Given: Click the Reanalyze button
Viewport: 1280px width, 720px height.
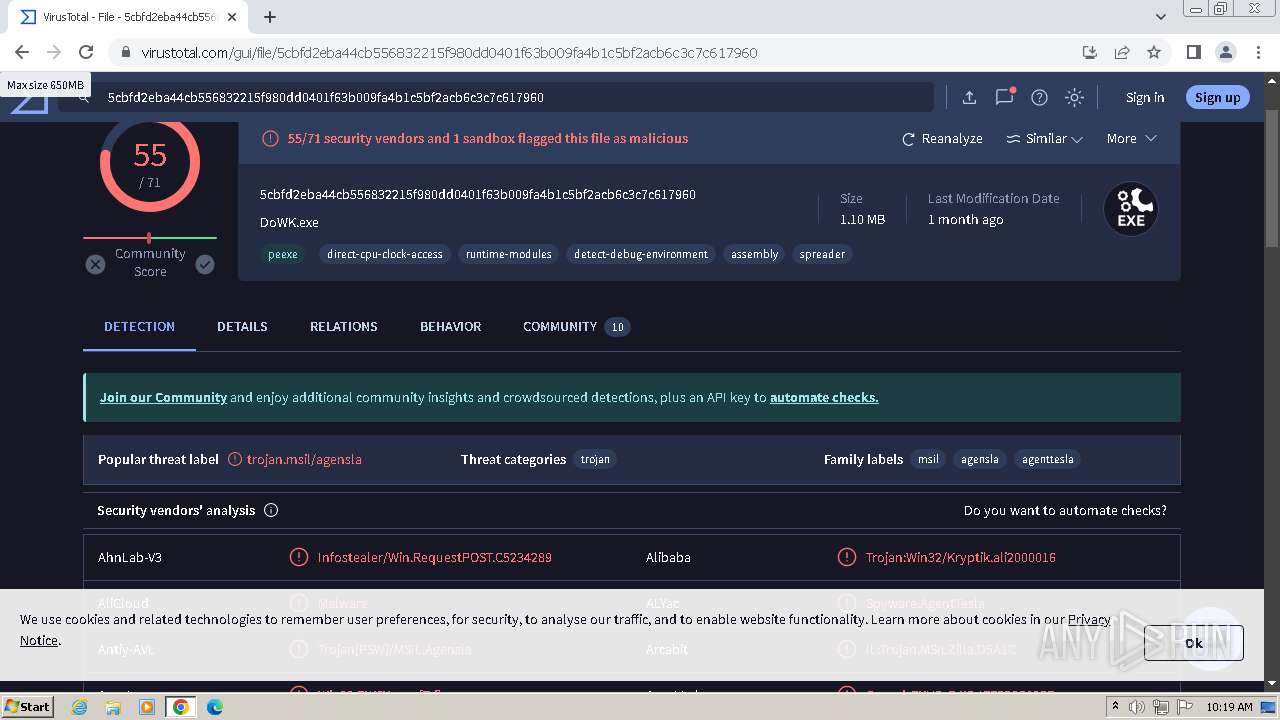Looking at the screenshot, I should coord(942,139).
